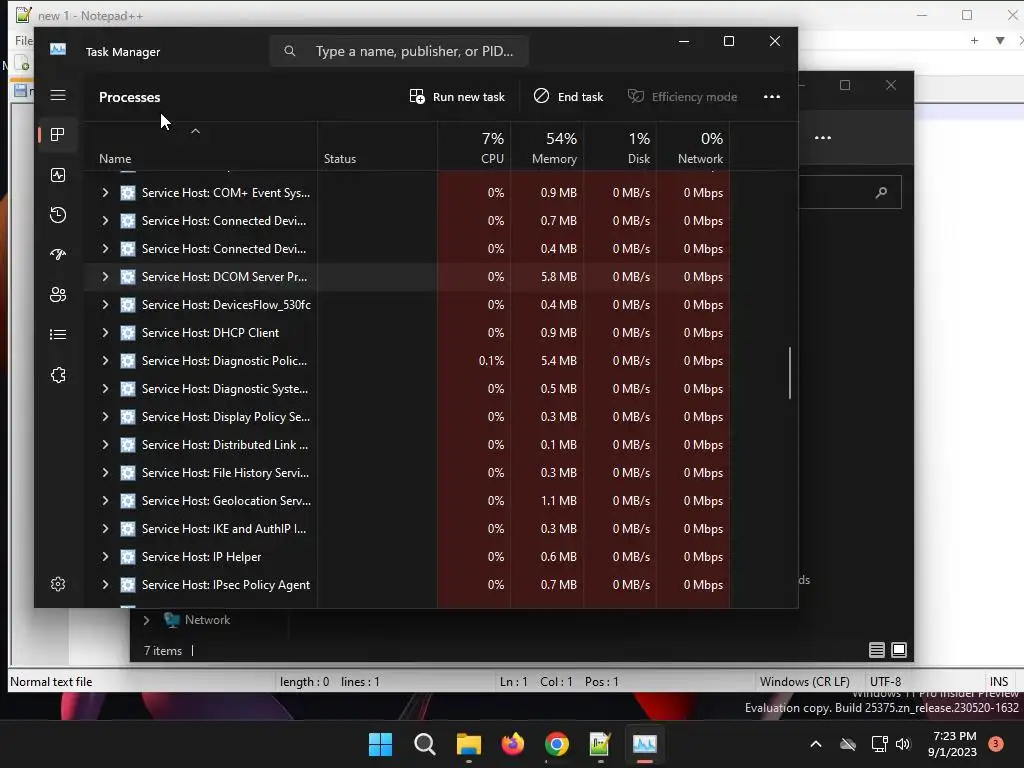The height and width of the screenshot is (768, 1024).
Task: Click Efficiency mode button
Action: pyautogui.click(x=682, y=97)
